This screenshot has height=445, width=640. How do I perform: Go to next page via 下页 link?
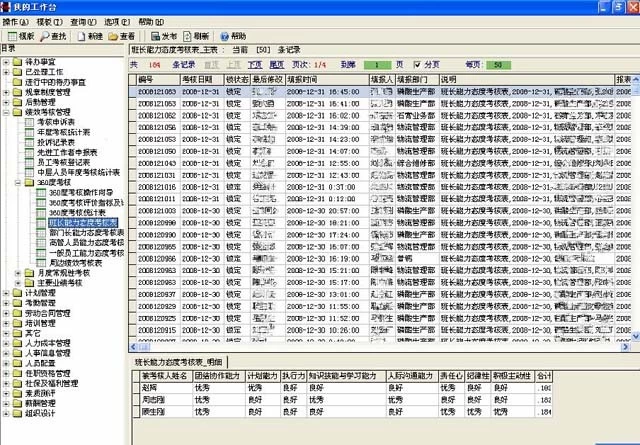(x=255, y=63)
